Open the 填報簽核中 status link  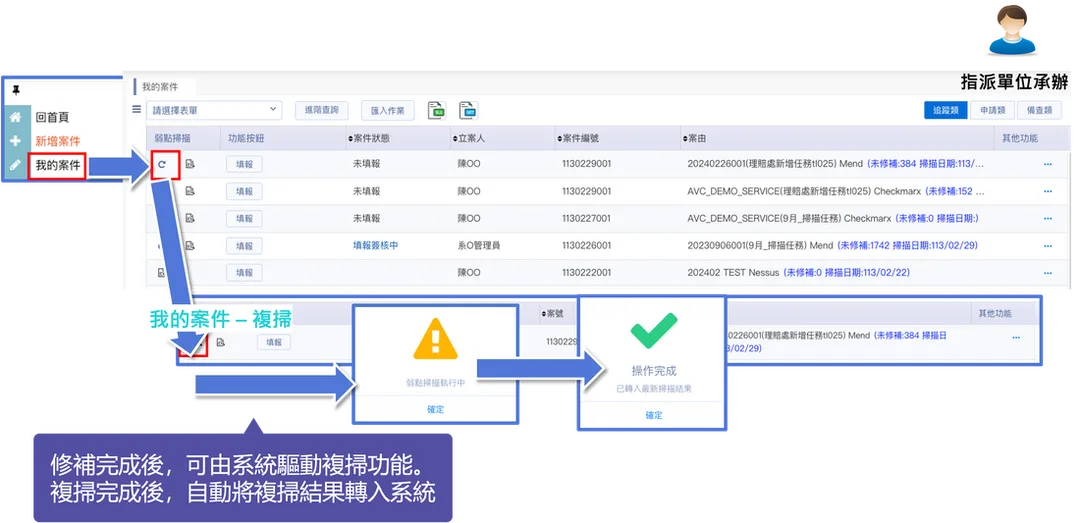pyautogui.click(x=375, y=245)
